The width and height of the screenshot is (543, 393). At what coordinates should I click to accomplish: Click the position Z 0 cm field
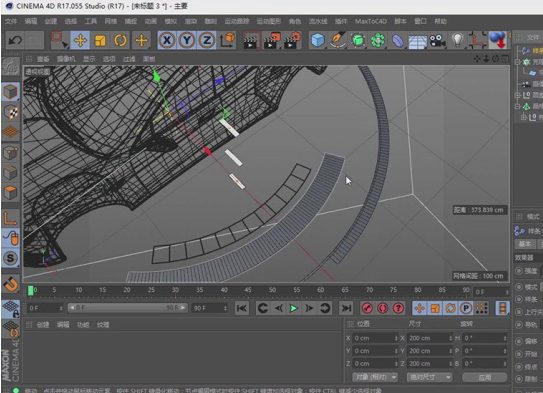coord(375,364)
